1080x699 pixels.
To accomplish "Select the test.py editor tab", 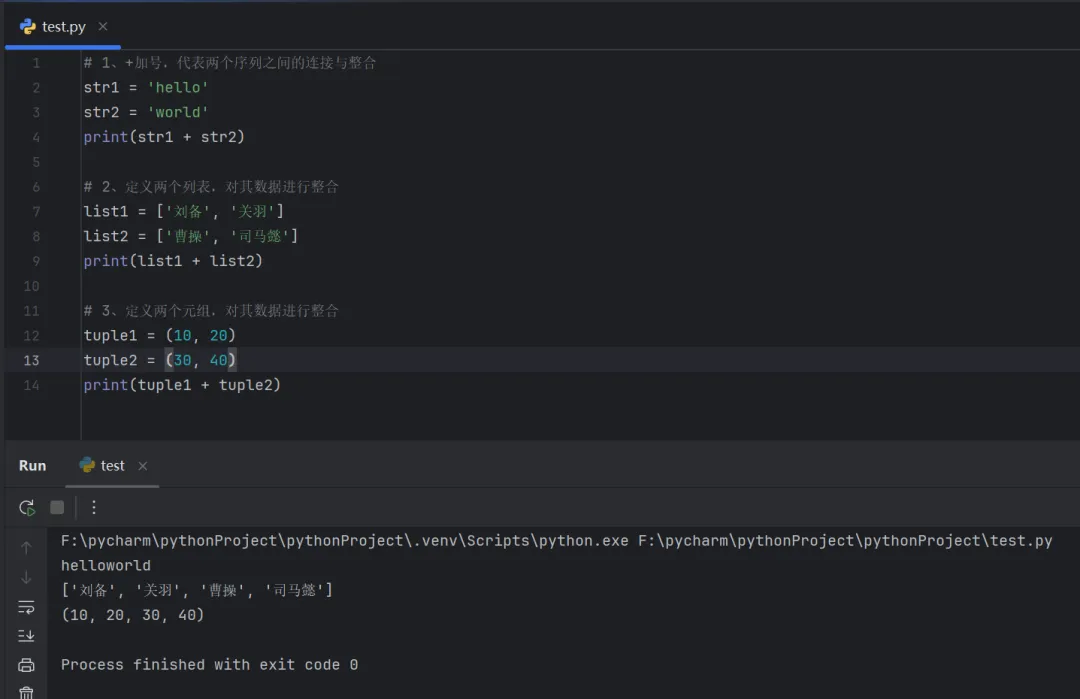I will [63, 27].
